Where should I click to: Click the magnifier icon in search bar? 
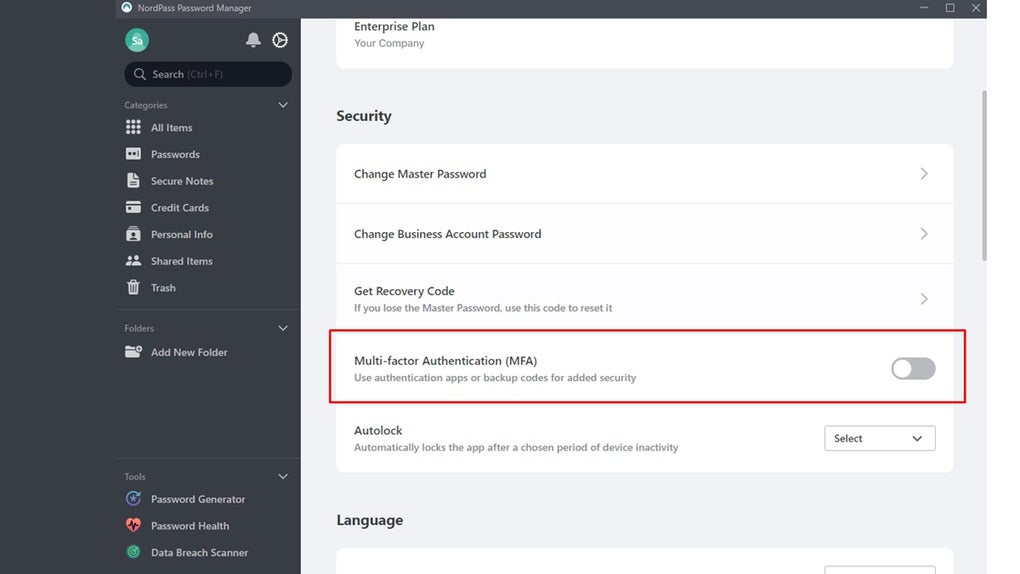139,74
